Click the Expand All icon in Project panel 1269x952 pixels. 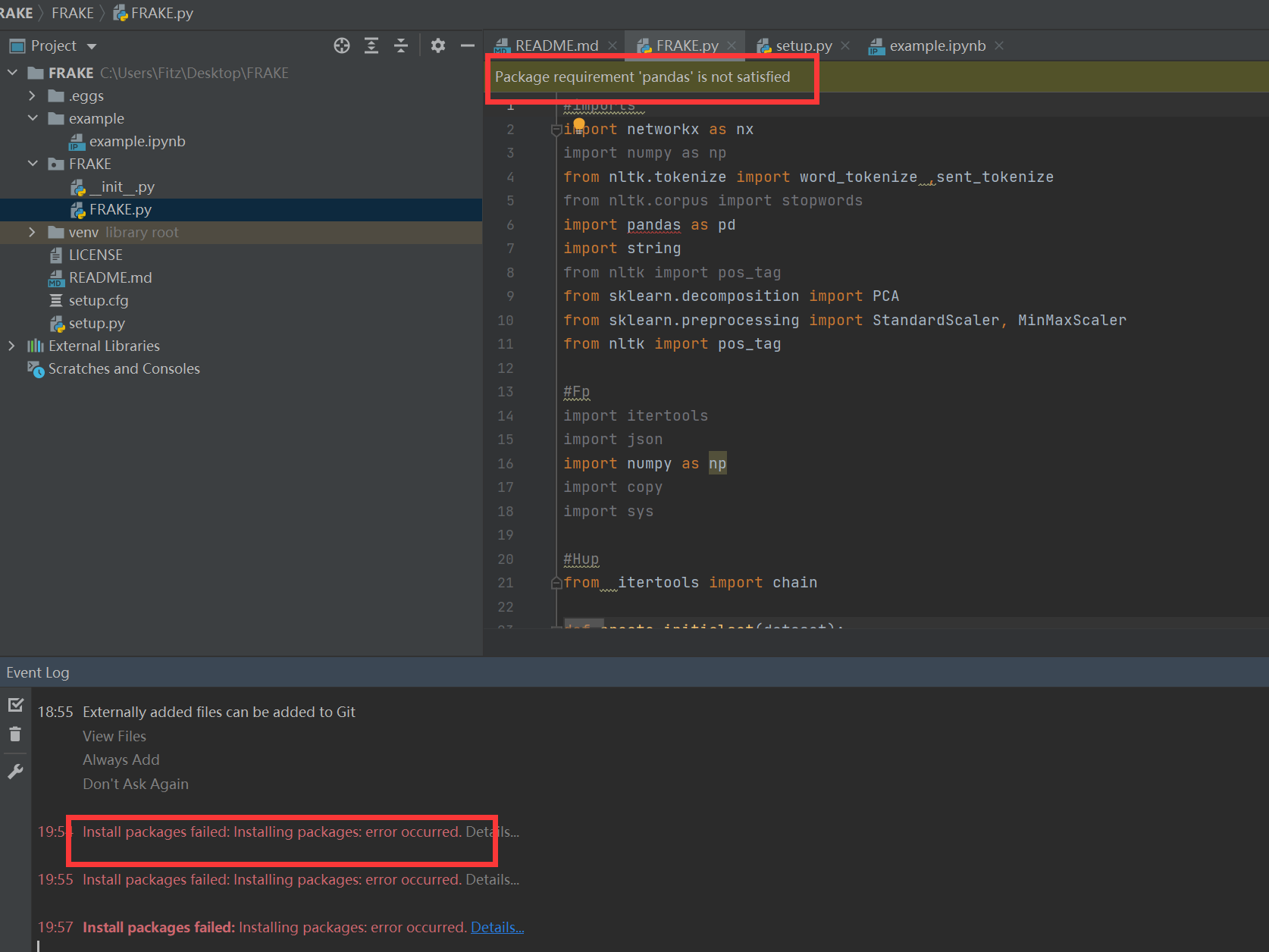tap(371, 45)
